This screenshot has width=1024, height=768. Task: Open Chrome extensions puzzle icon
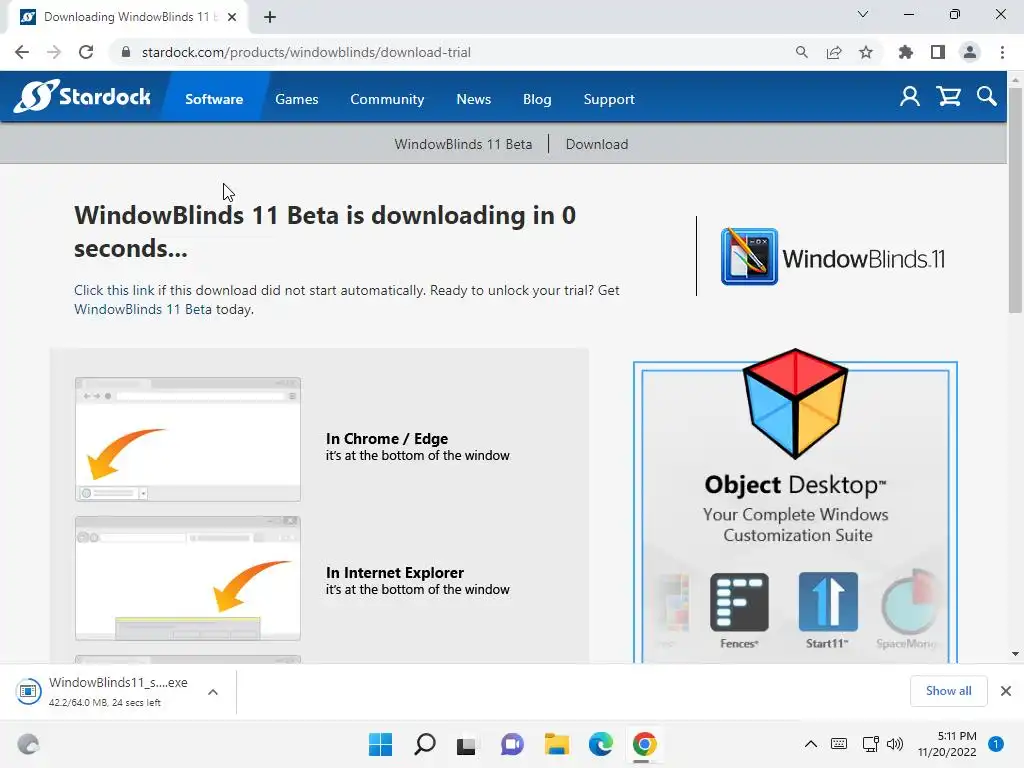(905, 52)
